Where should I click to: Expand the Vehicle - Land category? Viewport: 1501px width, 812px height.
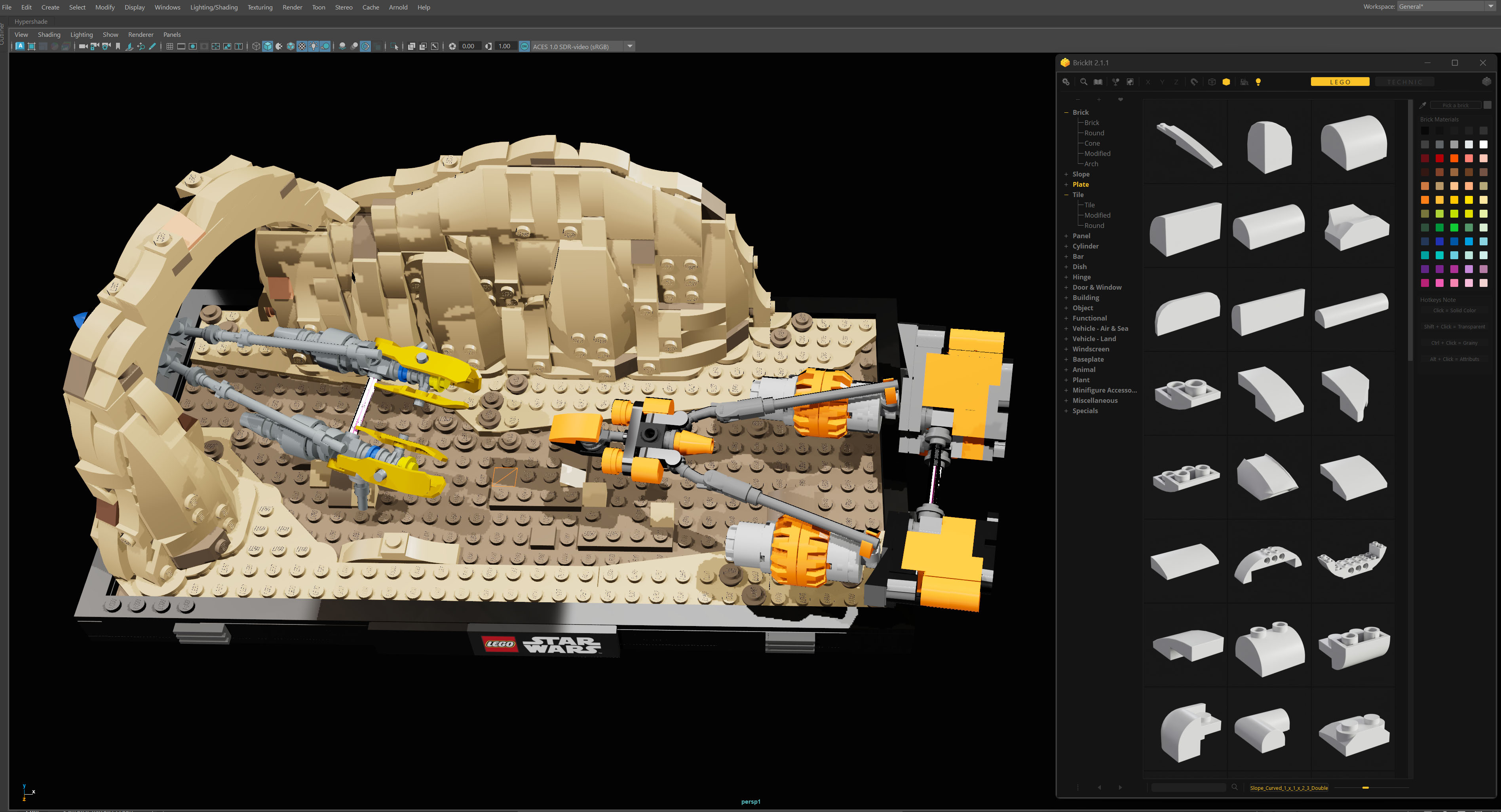[1066, 339]
